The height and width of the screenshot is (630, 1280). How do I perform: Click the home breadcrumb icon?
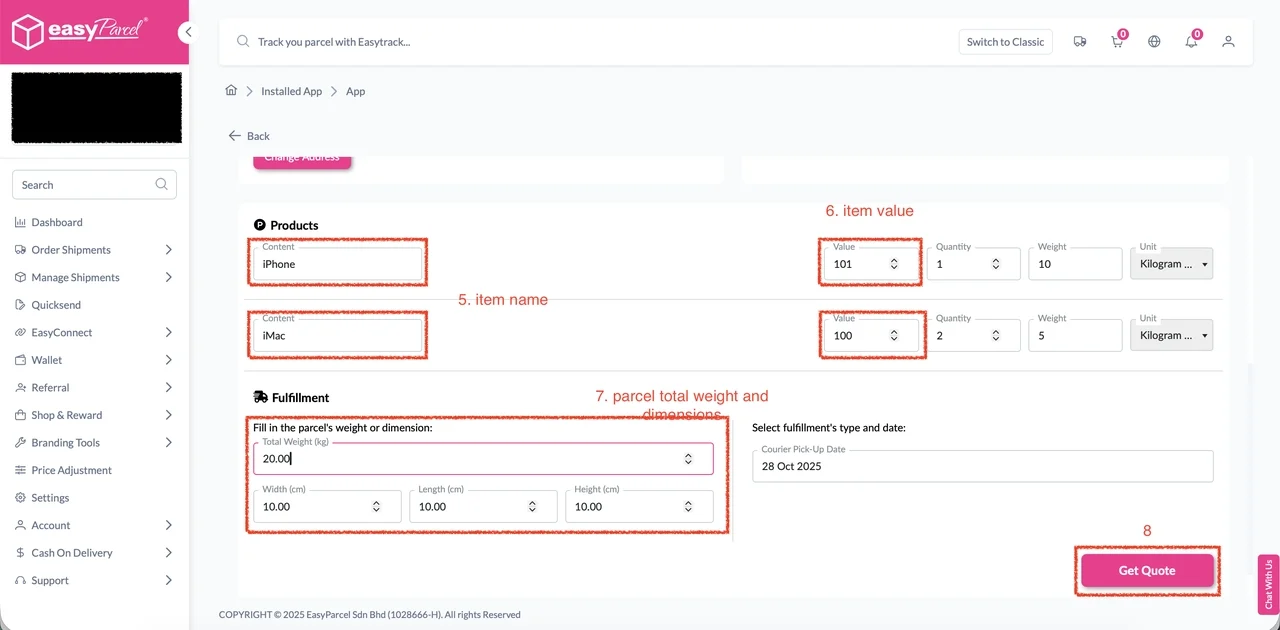coord(231,91)
